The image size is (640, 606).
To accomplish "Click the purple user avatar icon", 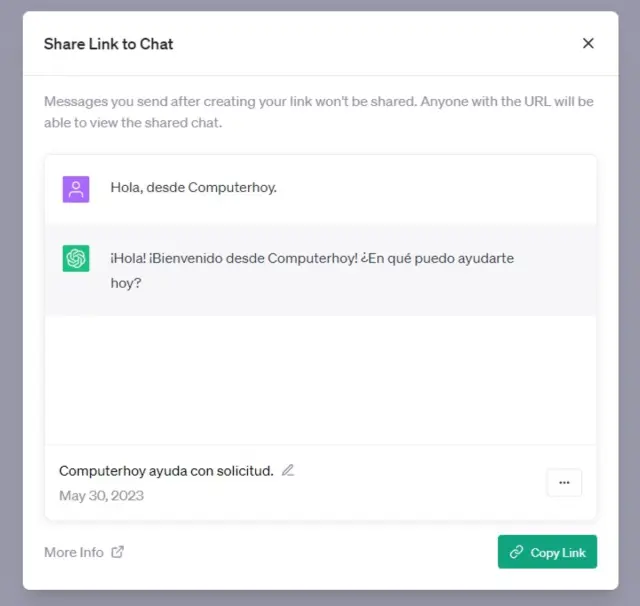I will [76, 188].
